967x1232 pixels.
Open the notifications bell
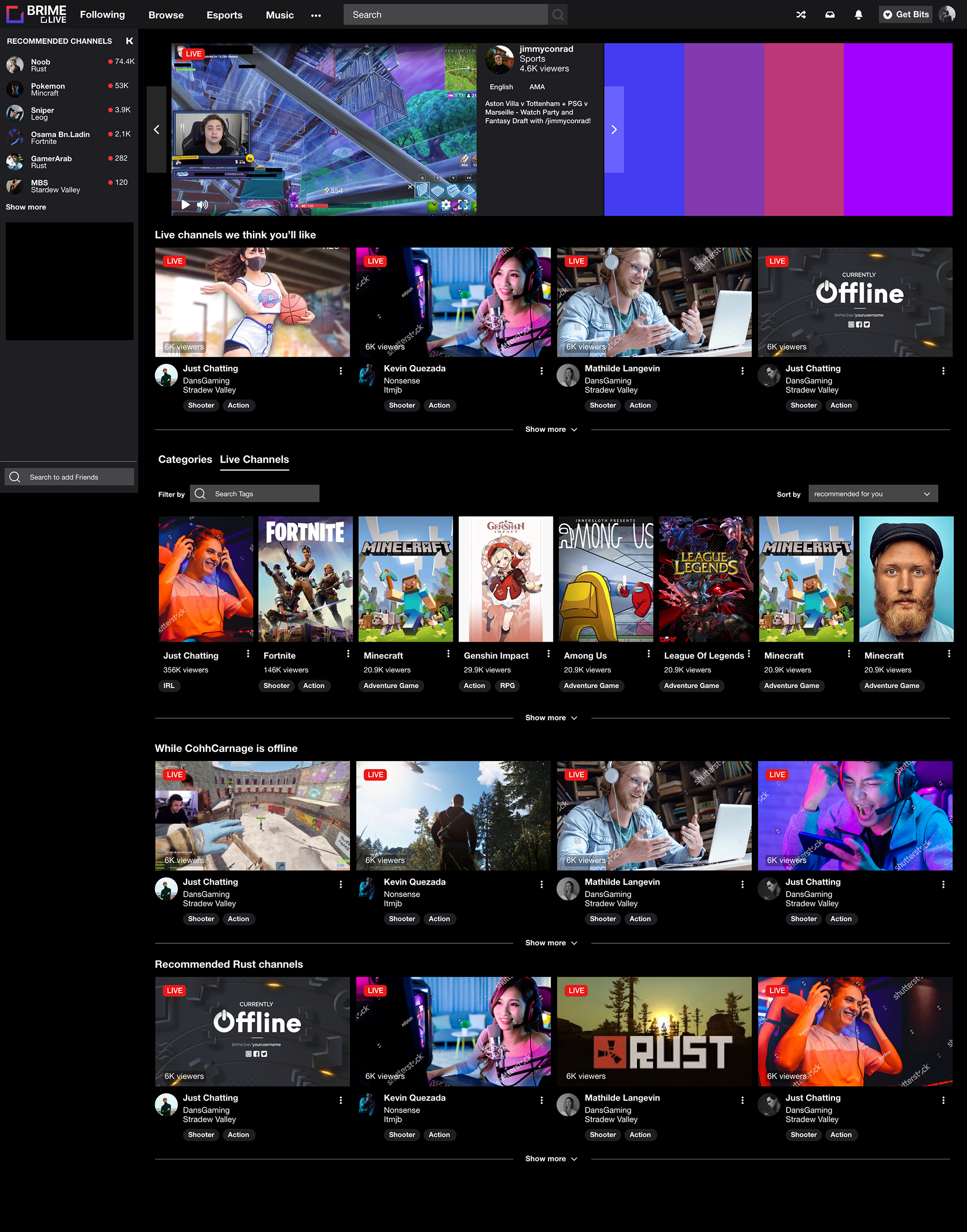click(858, 15)
